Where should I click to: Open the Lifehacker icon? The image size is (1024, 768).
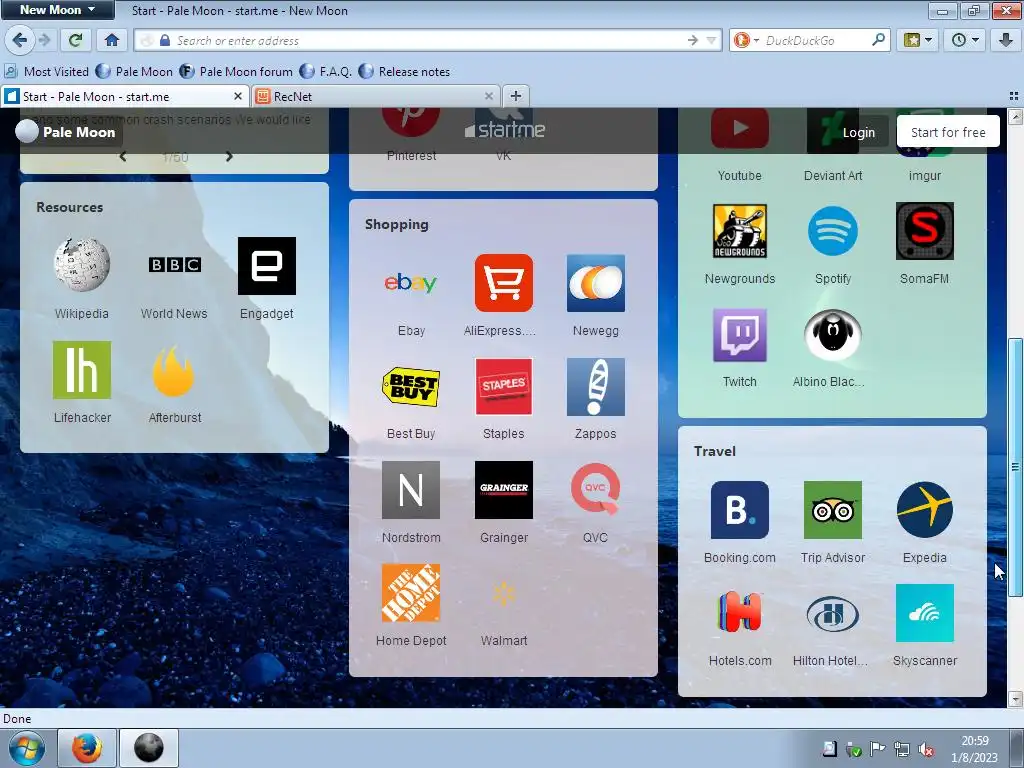82,370
